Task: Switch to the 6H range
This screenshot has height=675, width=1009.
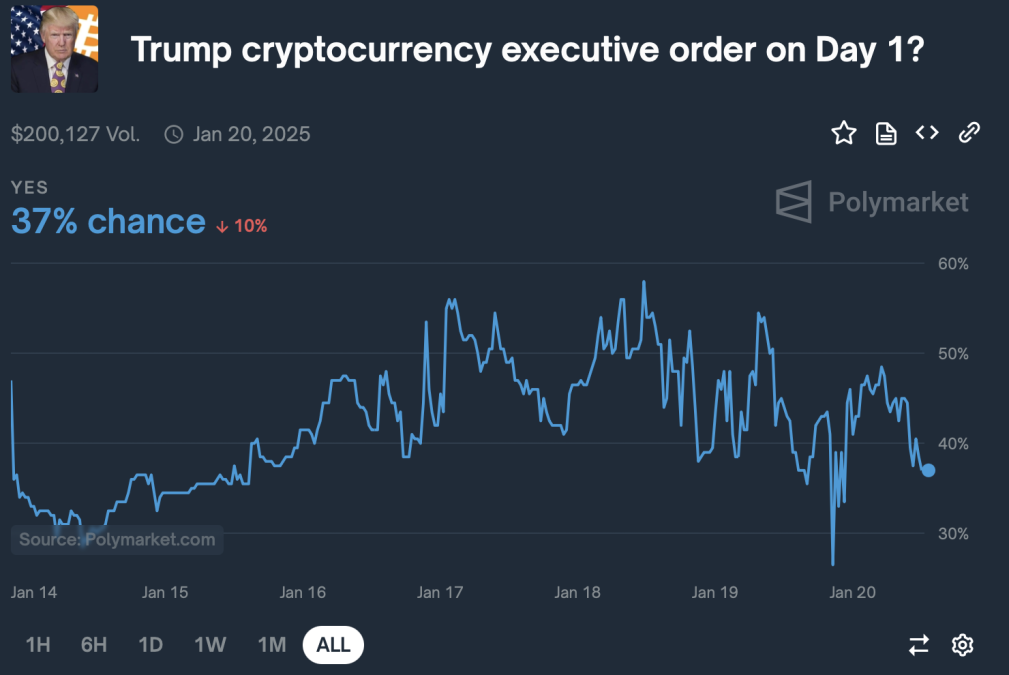Action: point(94,645)
